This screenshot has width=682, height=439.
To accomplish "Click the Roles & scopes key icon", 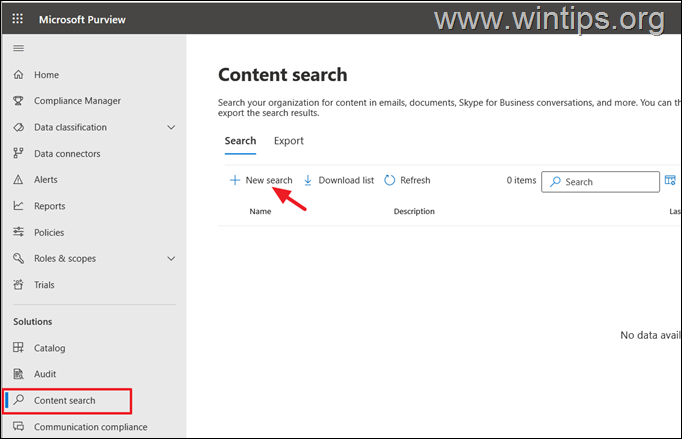I will click(x=18, y=258).
